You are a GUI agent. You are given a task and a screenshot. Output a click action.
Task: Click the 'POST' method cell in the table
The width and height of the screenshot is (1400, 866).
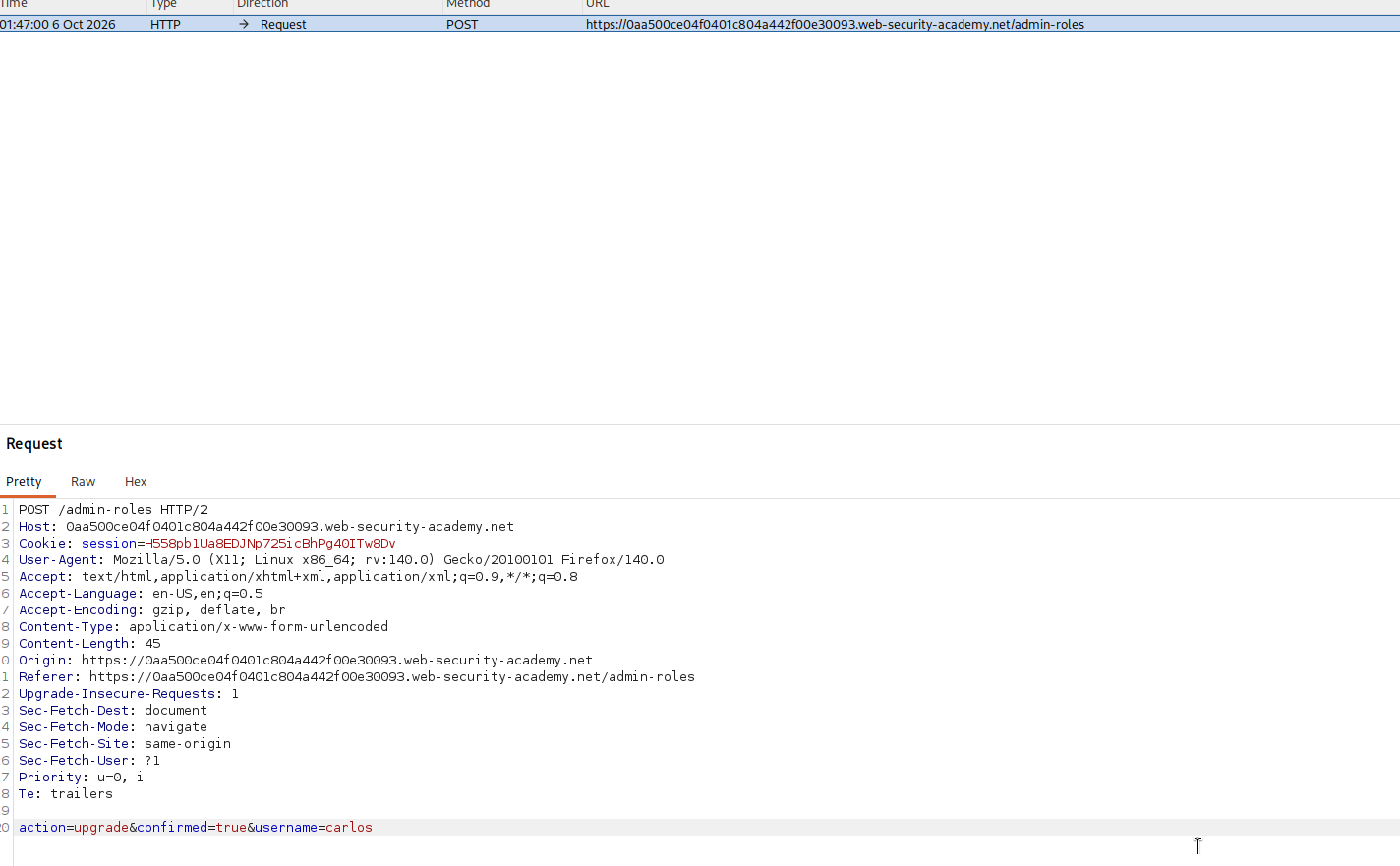462,25
